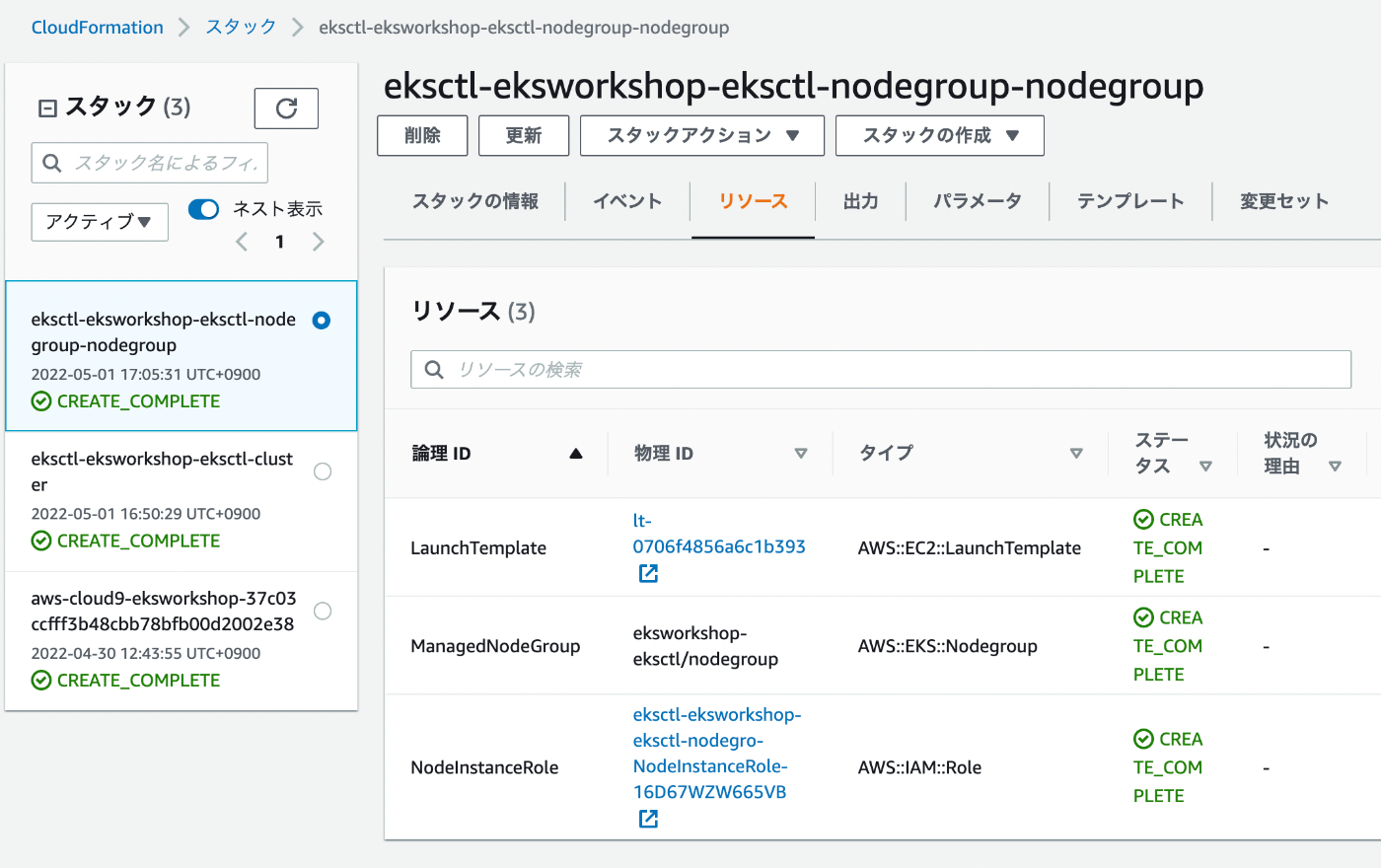1381x868 pixels.
Task: Go to CloudFormation breadcrumb link
Action: pos(98,28)
